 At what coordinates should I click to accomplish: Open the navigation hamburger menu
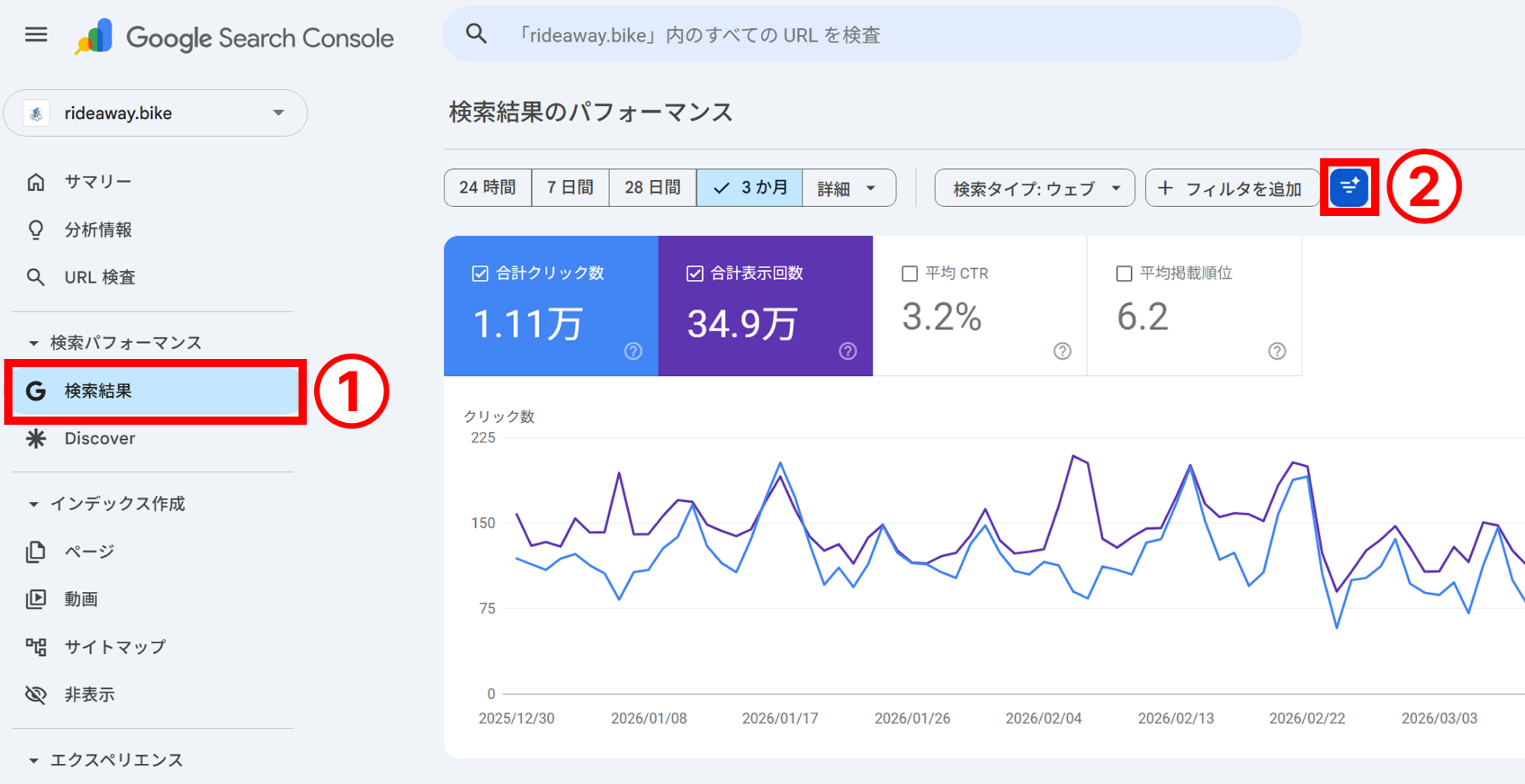35,34
